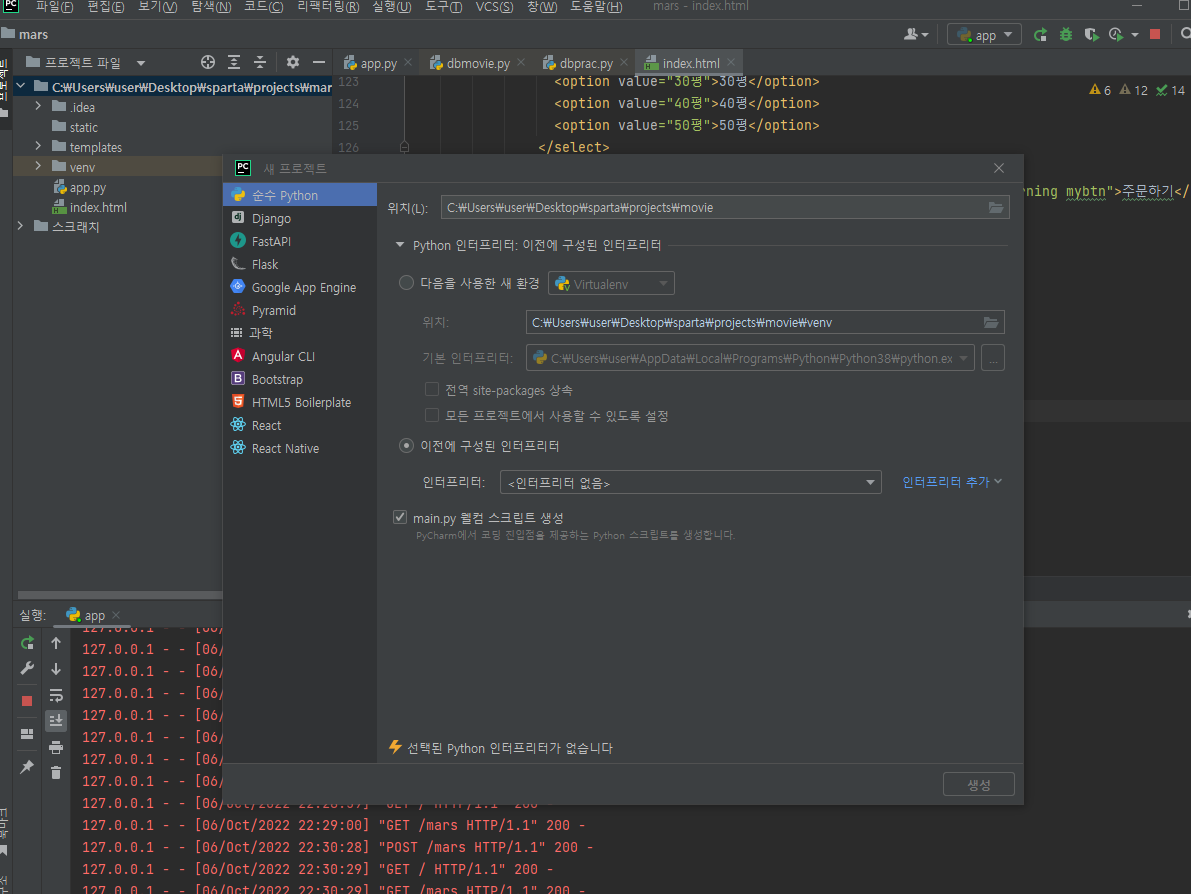Select FastAPI project type
Image resolution: width=1191 pixels, height=894 pixels.
tap(300, 241)
